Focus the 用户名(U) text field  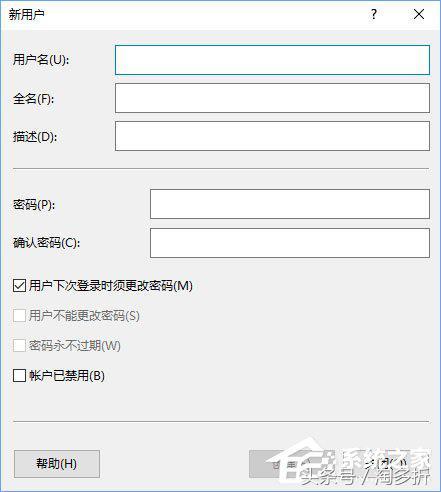272,60
